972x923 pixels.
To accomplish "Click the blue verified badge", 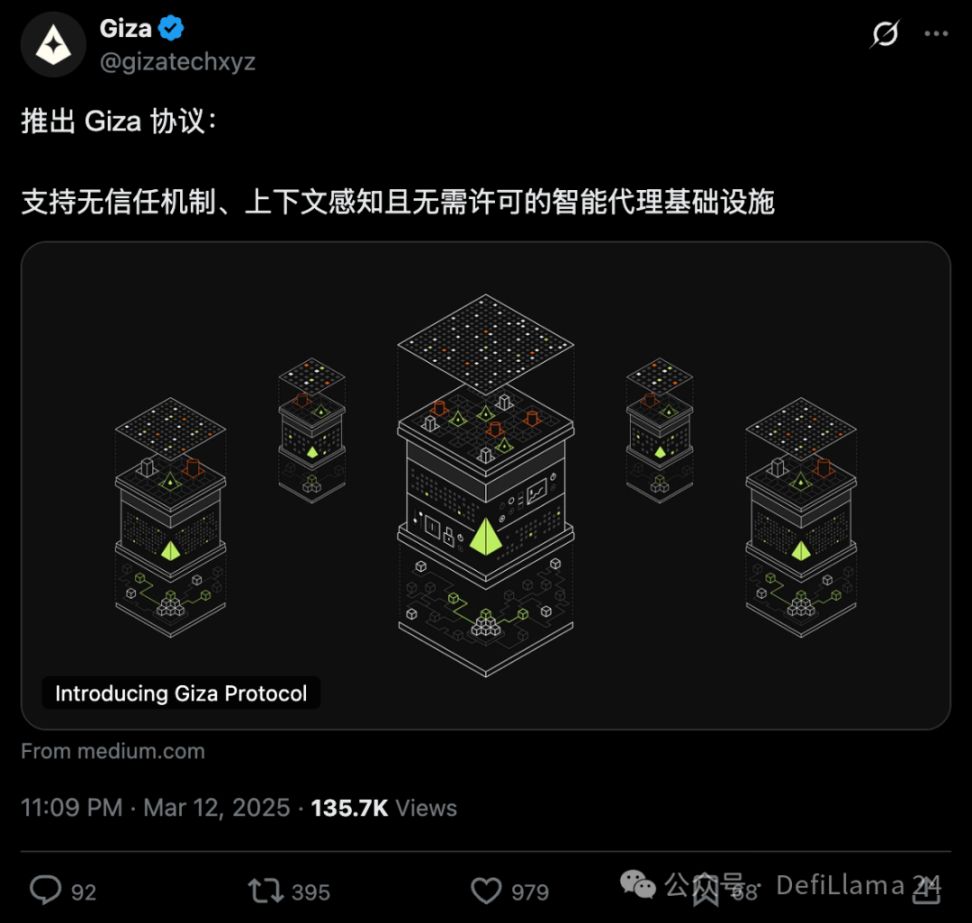I will (171, 29).
